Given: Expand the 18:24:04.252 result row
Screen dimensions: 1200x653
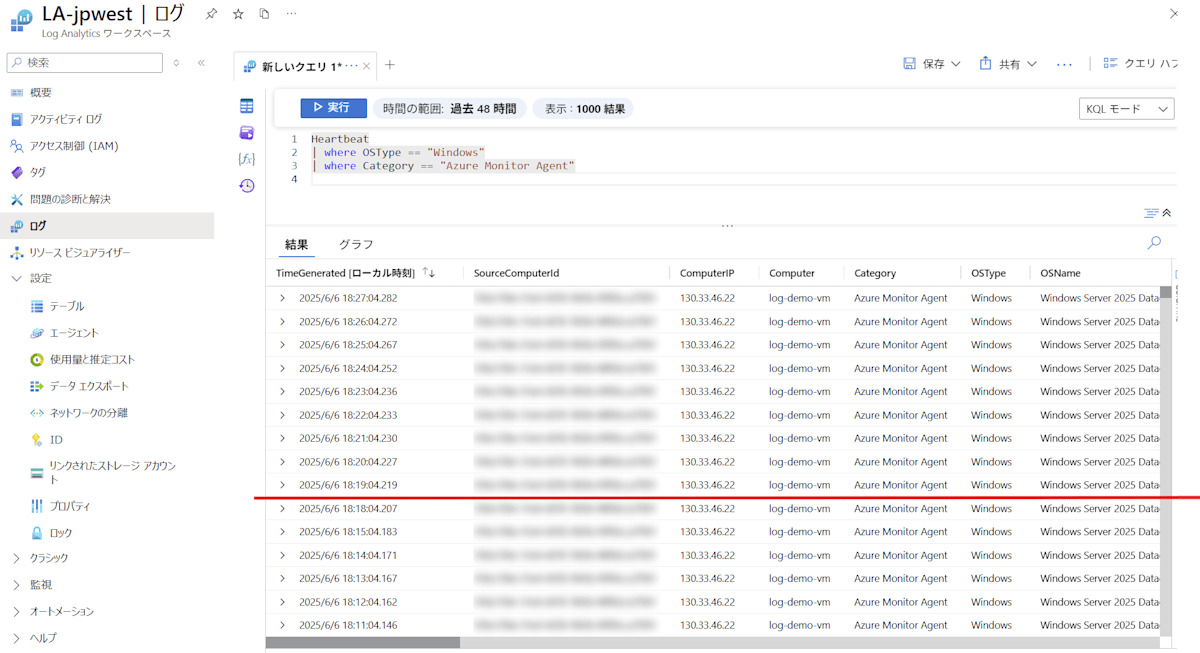Looking at the screenshot, I should point(282,368).
